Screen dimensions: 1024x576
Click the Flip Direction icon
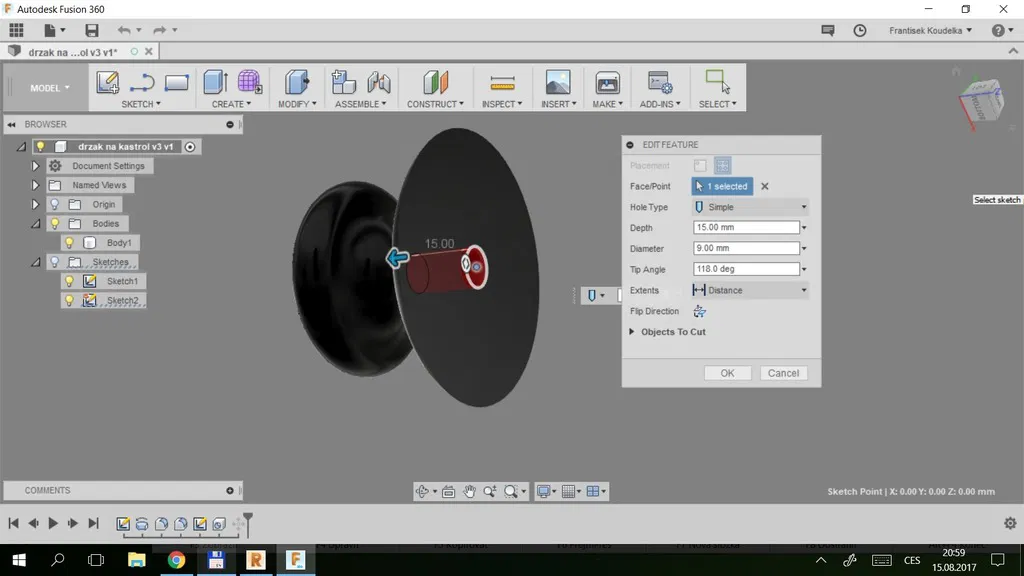click(699, 312)
